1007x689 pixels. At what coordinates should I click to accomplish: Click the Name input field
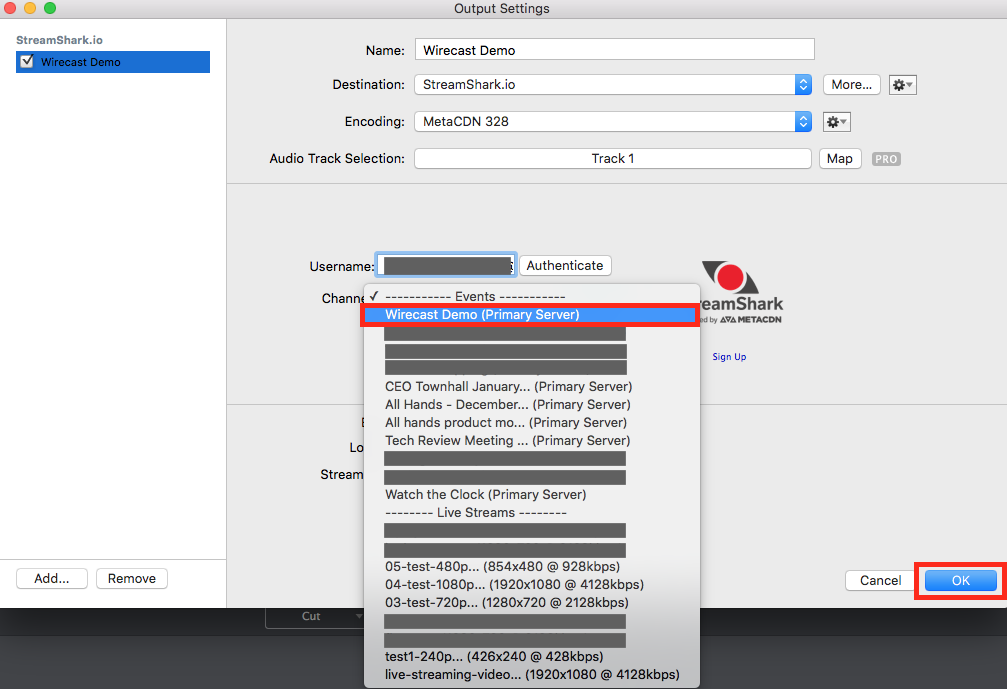point(615,50)
